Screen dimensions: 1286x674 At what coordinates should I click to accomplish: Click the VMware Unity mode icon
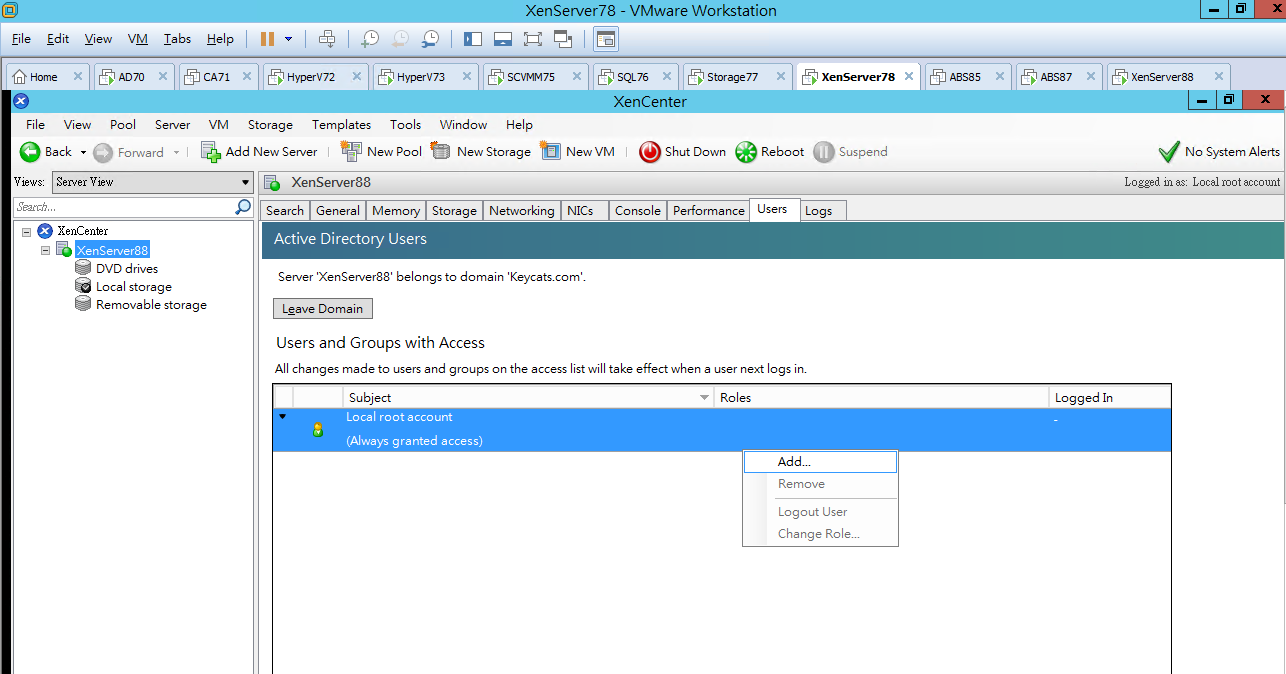[563, 39]
